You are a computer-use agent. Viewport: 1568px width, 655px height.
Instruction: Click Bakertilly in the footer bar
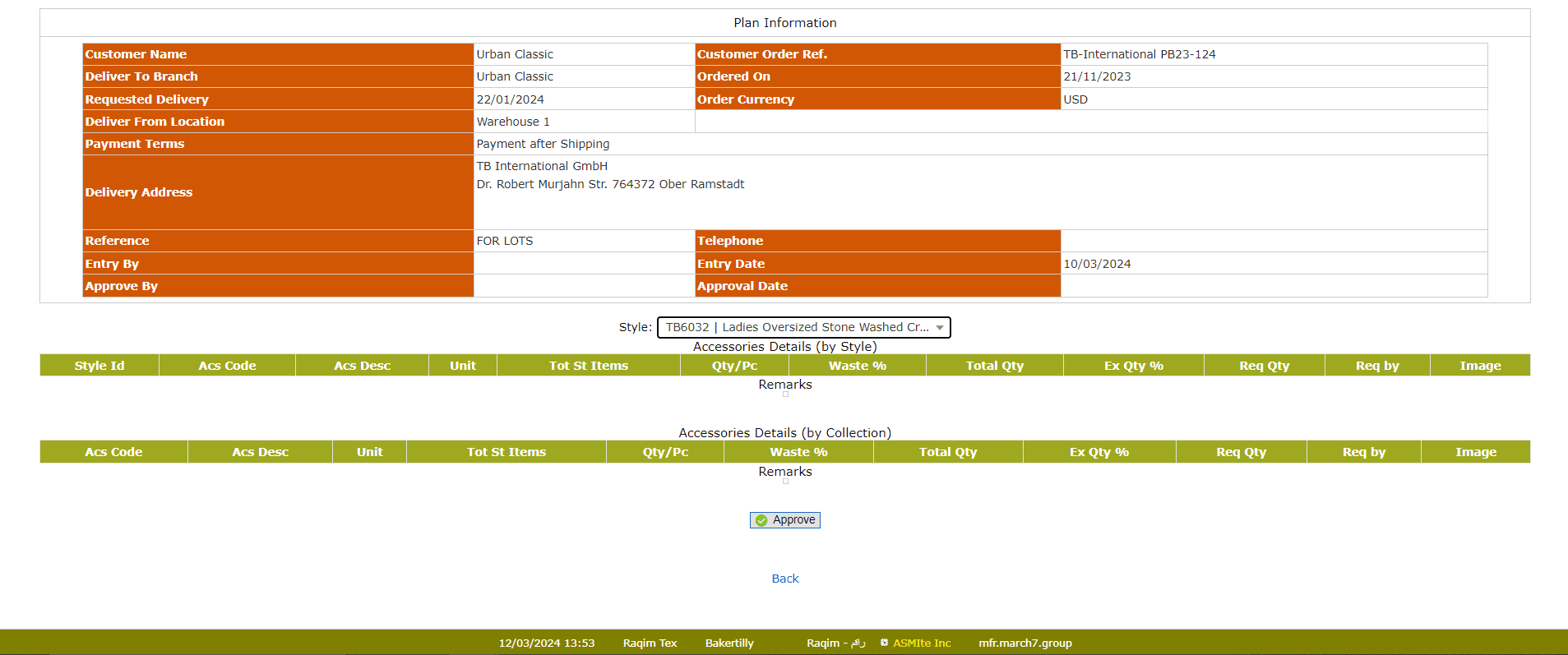728,643
